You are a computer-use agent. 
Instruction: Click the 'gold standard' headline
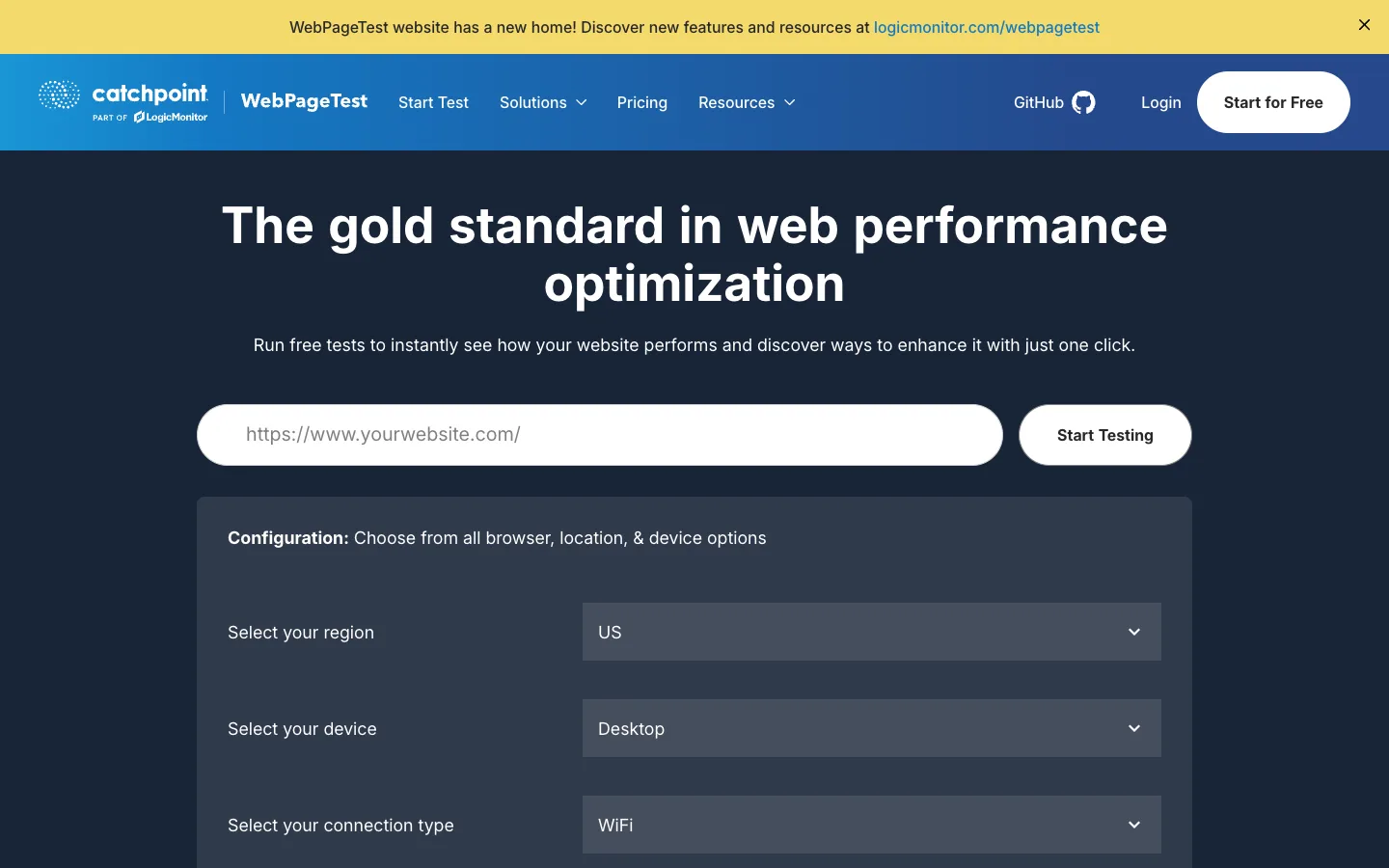(x=694, y=255)
